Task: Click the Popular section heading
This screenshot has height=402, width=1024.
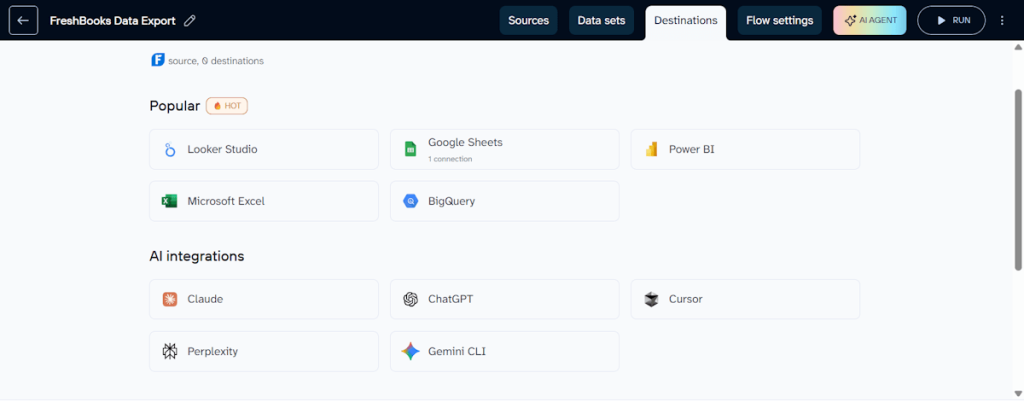Action: coord(174,106)
